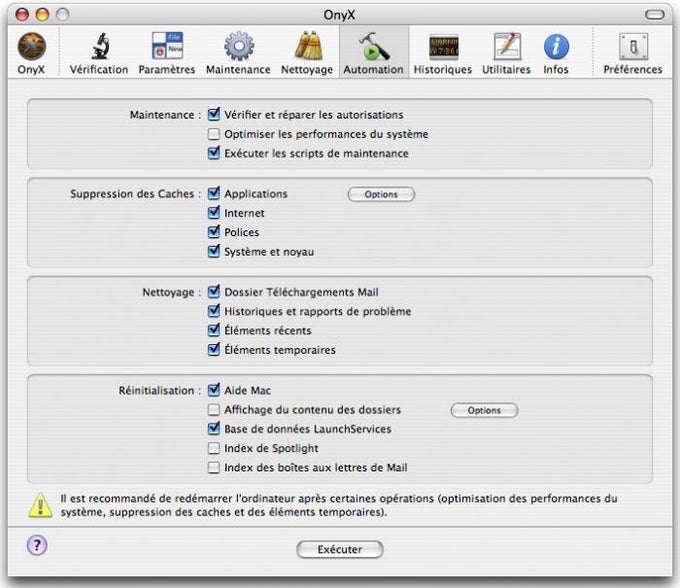Viewport: 680px width, 588px height.
Task: Open the Paramètres section
Action: click(167, 54)
